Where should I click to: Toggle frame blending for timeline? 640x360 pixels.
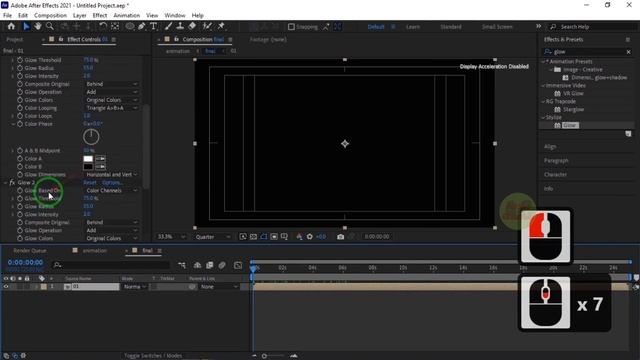tap(209, 265)
